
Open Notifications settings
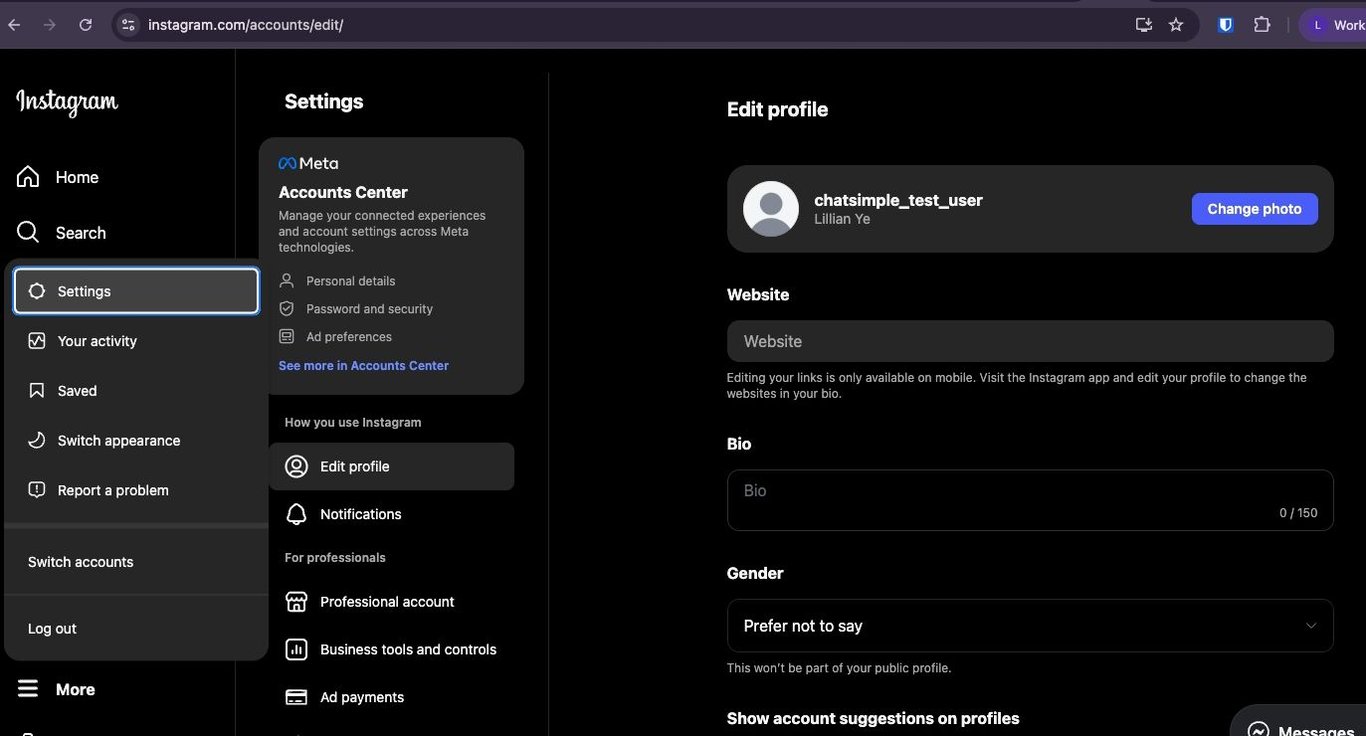pos(360,514)
